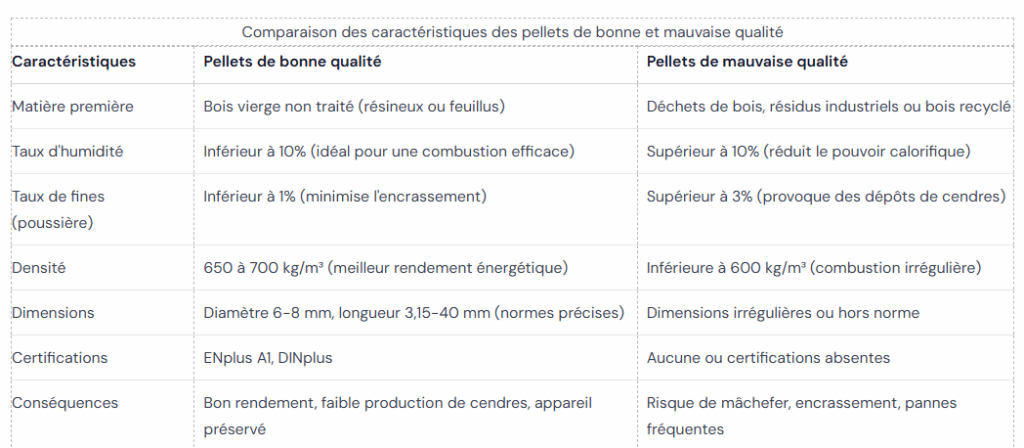Click the "Inférieure à 600 kg/m³" cell

coord(813,268)
